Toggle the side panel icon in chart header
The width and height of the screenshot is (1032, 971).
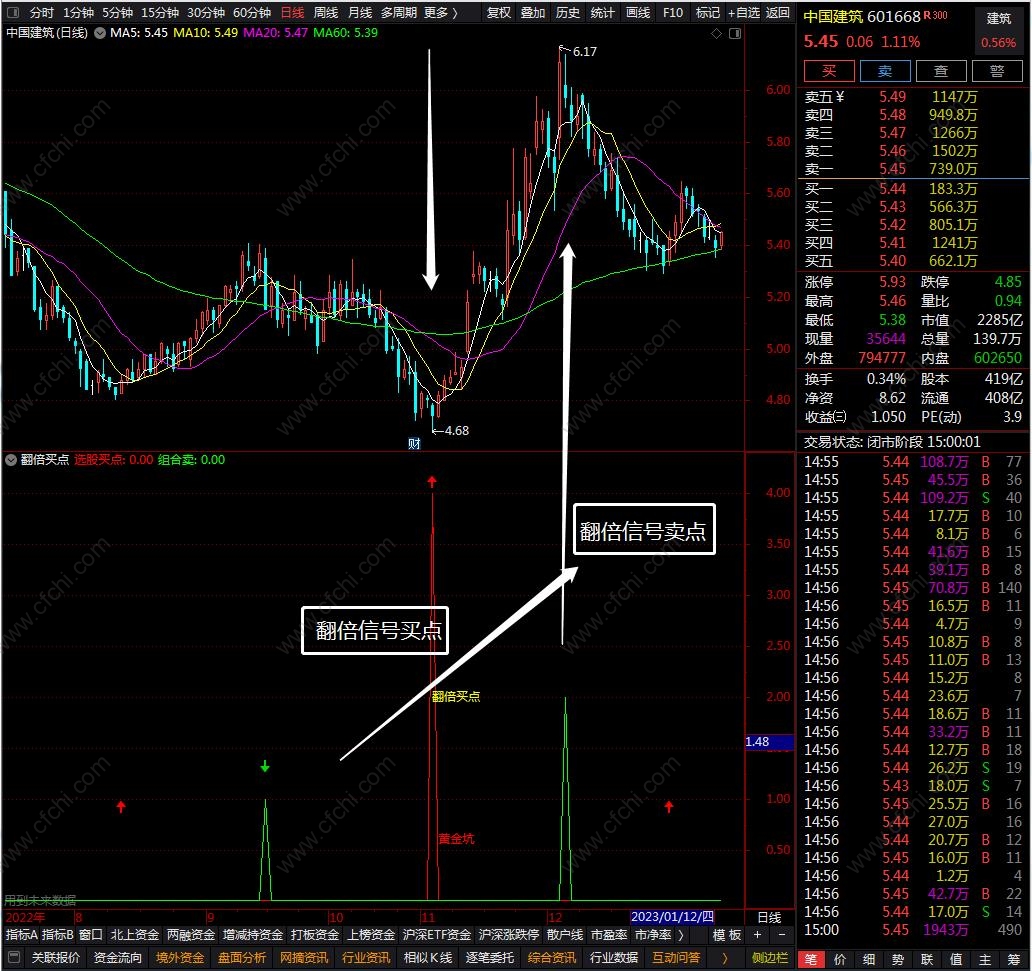(x=735, y=33)
